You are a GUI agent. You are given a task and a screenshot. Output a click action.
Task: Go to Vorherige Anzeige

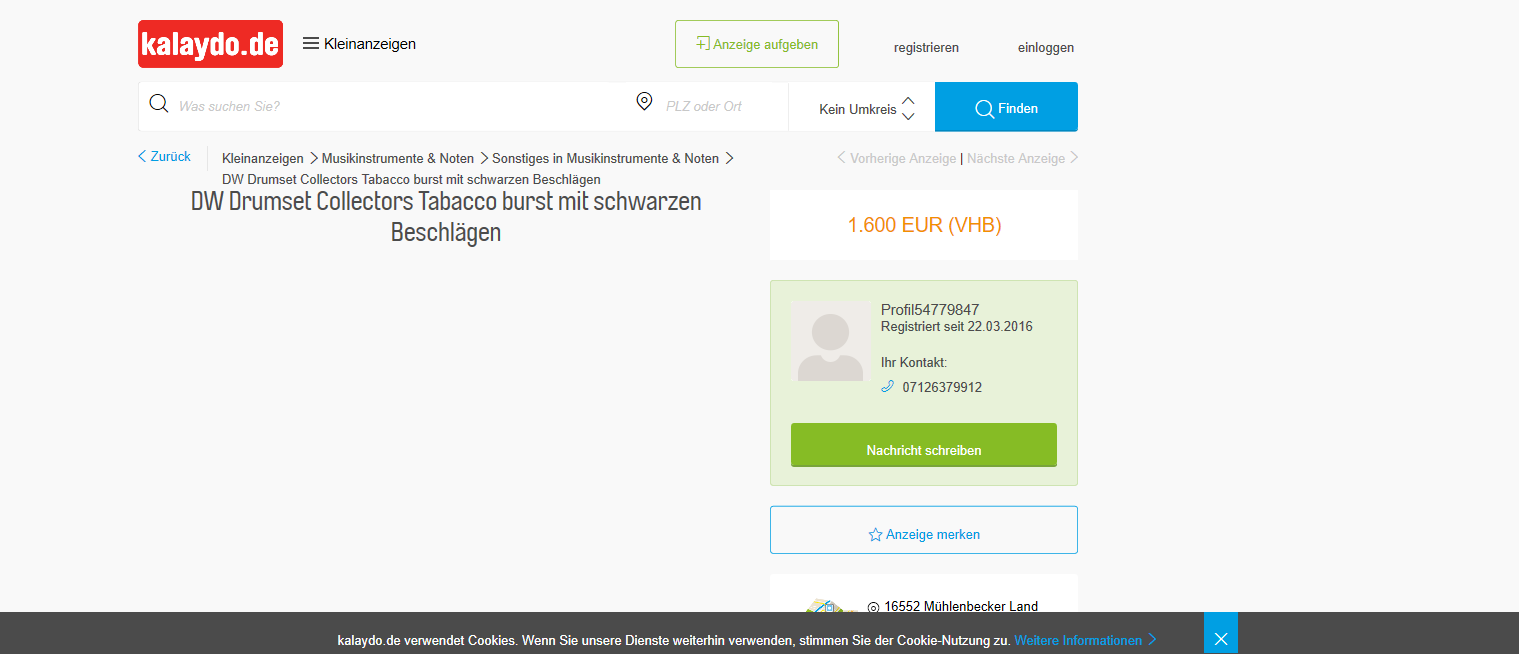tap(896, 158)
